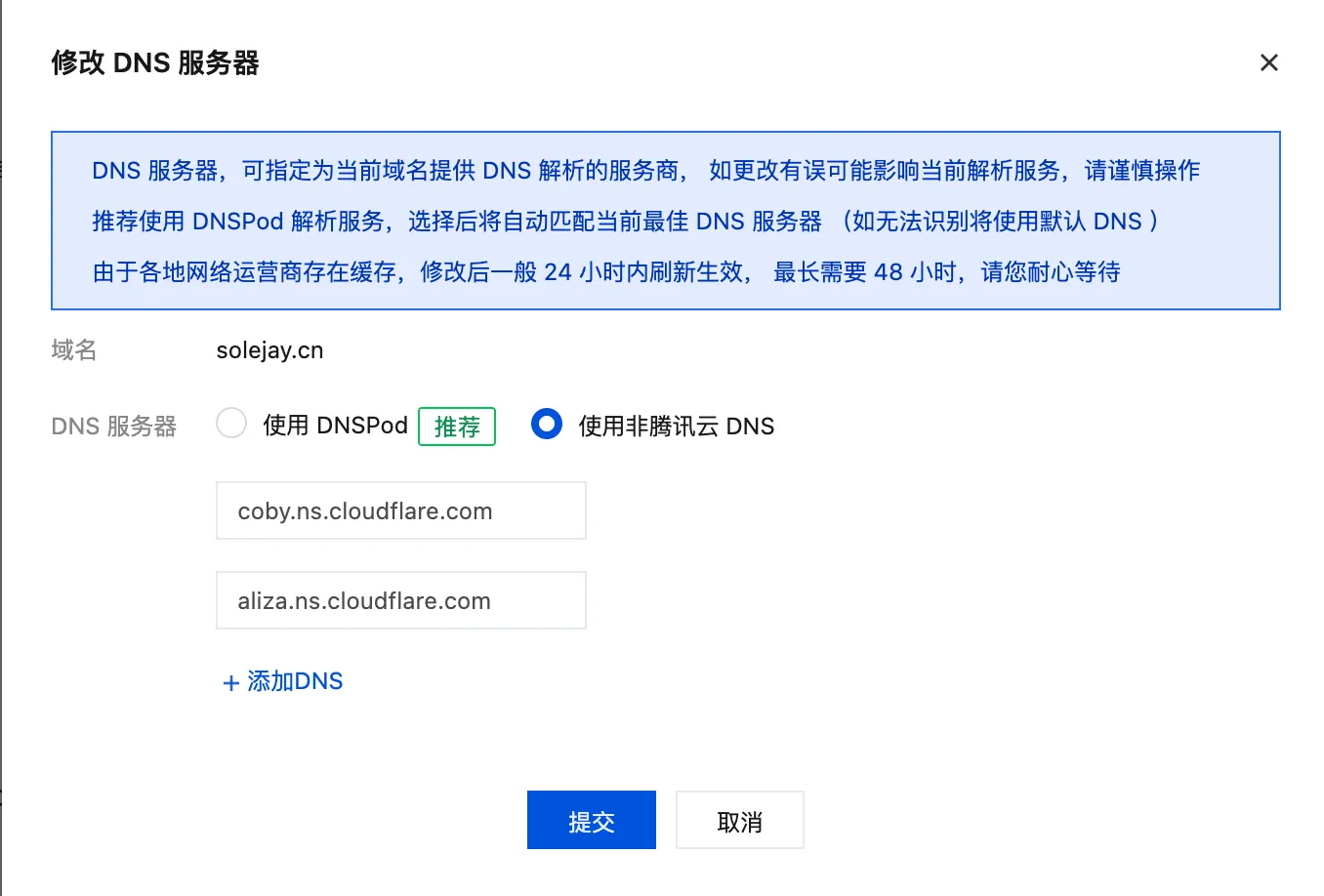1324x896 pixels.
Task: Click the notice line about 24 小时内刷新生效
Action: [605, 272]
